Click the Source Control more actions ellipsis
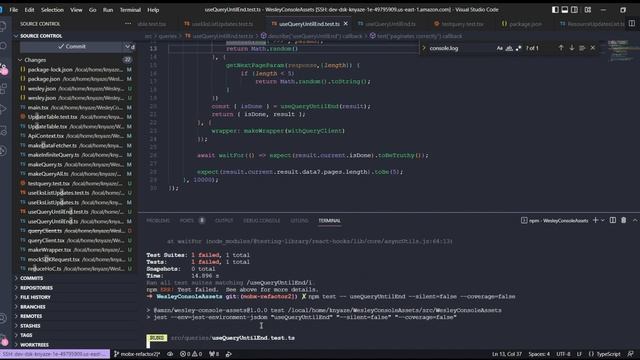Viewport: 640px width, 360px height. 128,24
